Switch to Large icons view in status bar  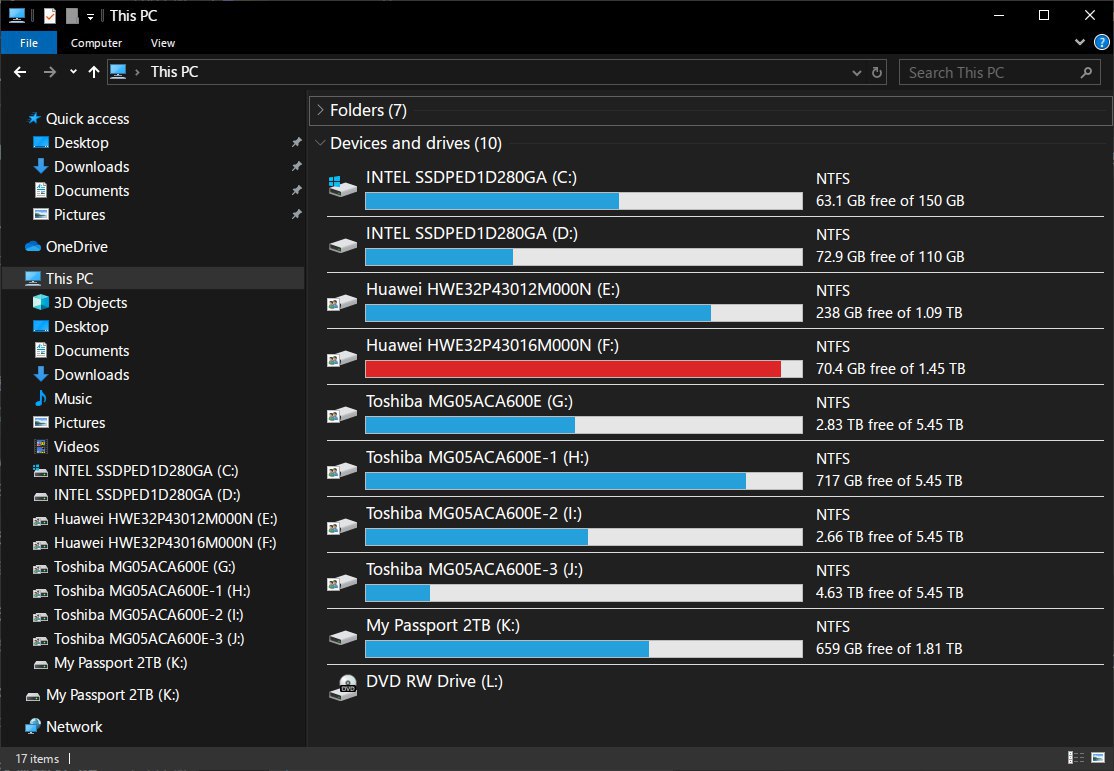(1098, 757)
